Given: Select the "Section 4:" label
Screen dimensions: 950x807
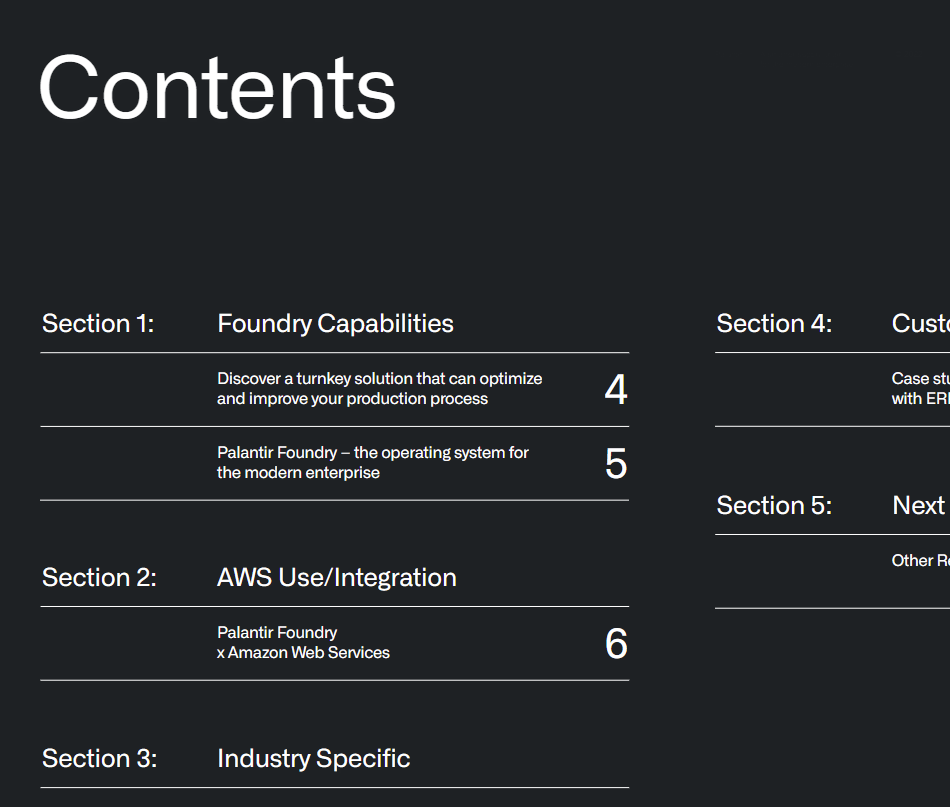Looking at the screenshot, I should pyautogui.click(x=774, y=324).
